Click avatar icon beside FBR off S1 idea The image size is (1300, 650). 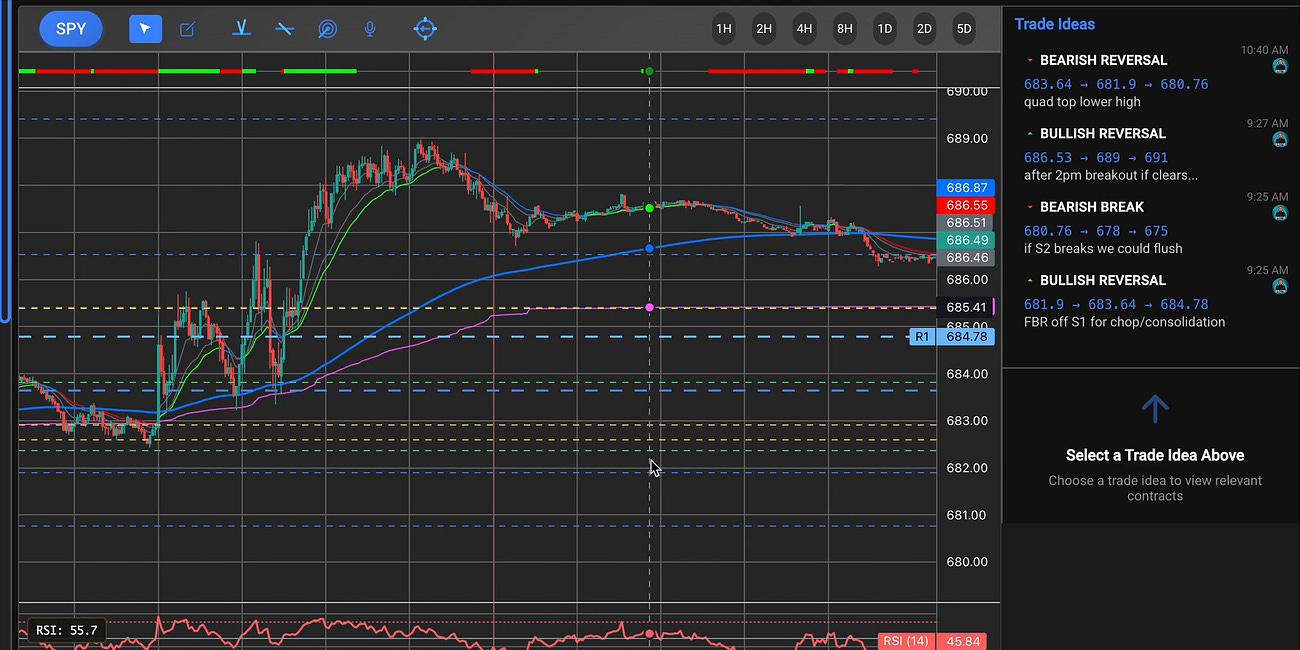[1280, 286]
